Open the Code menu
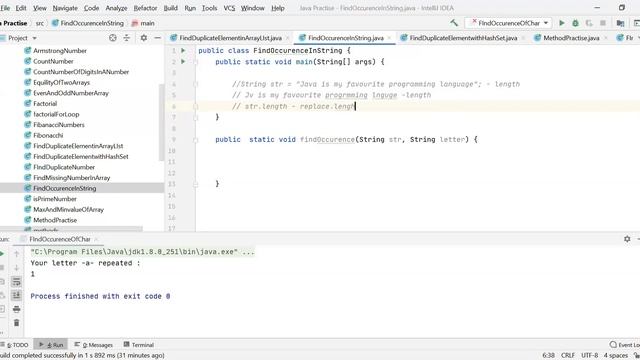640x360 pixels. (x=91, y=8)
